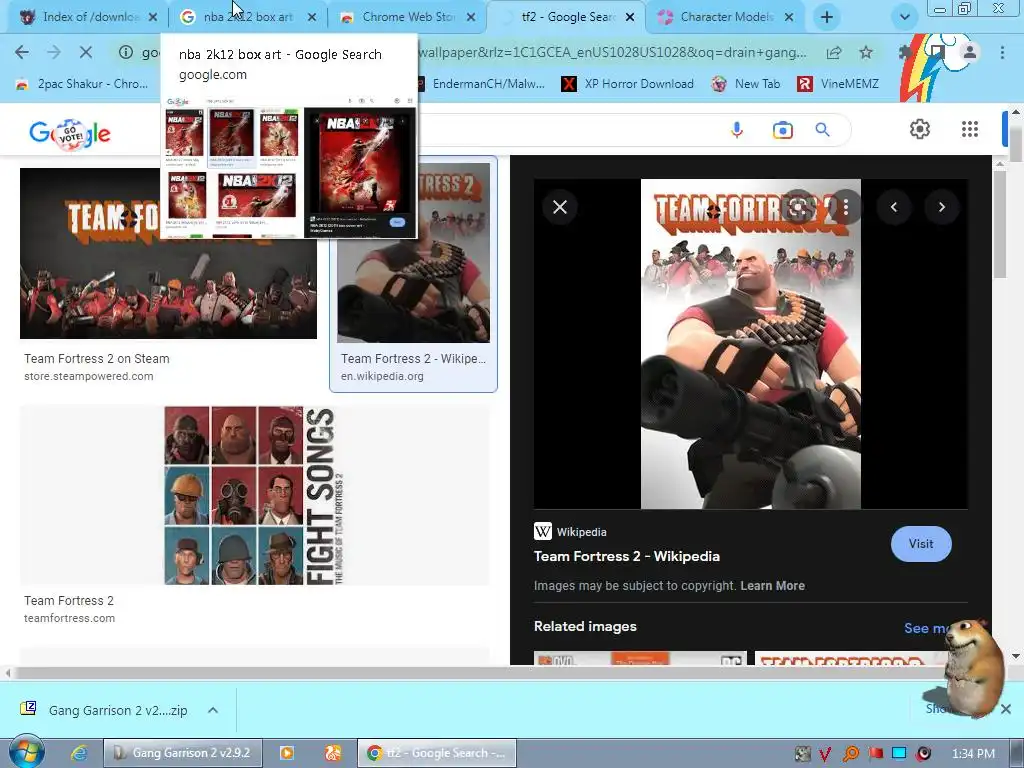Click the en.wikipedia.org source text

(382, 376)
